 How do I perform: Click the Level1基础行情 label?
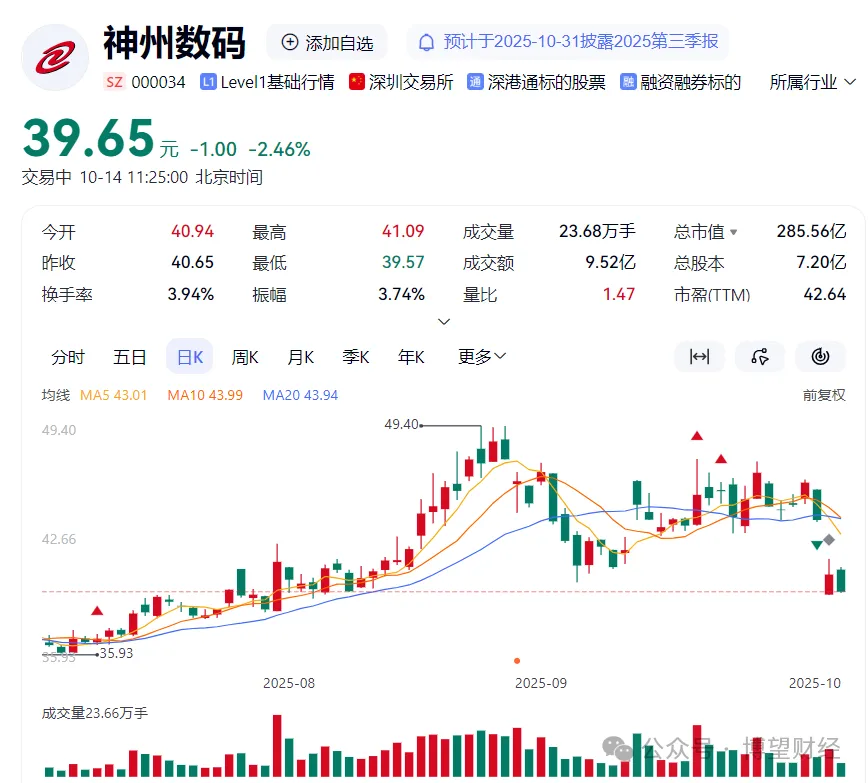[277, 83]
